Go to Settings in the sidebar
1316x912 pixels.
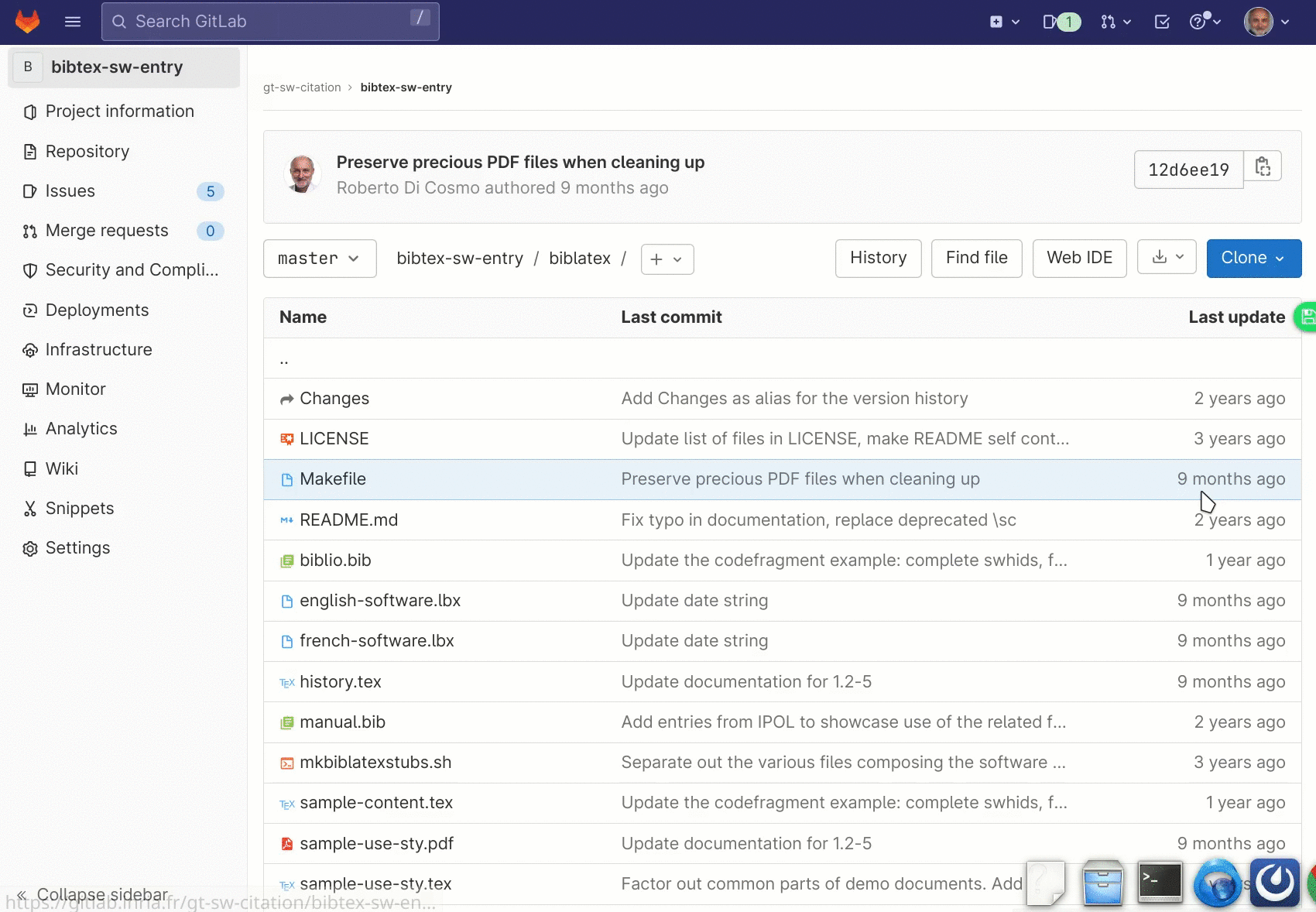pyautogui.click(x=77, y=548)
